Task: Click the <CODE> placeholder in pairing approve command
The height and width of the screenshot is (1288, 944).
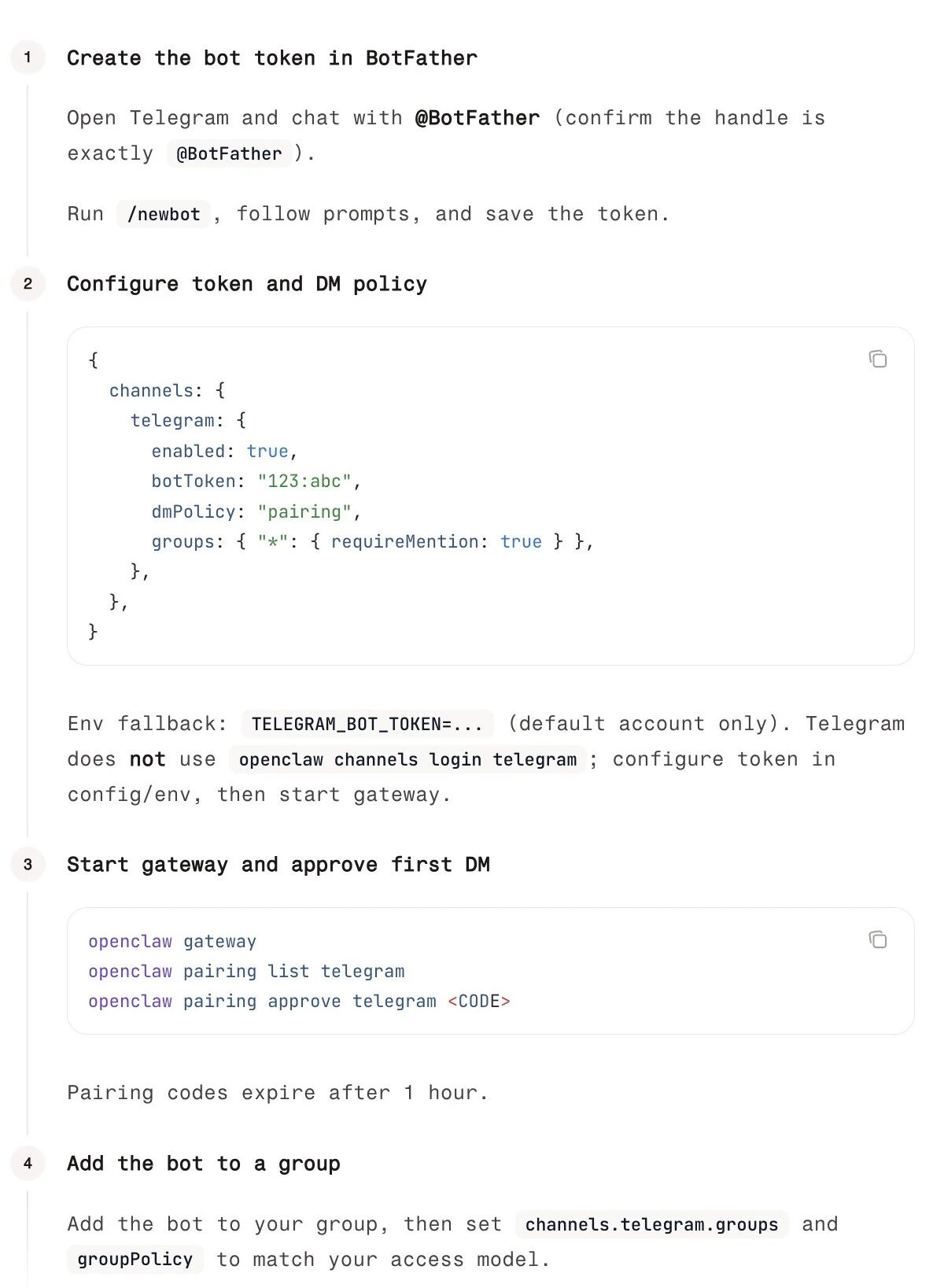Action: tap(479, 1002)
